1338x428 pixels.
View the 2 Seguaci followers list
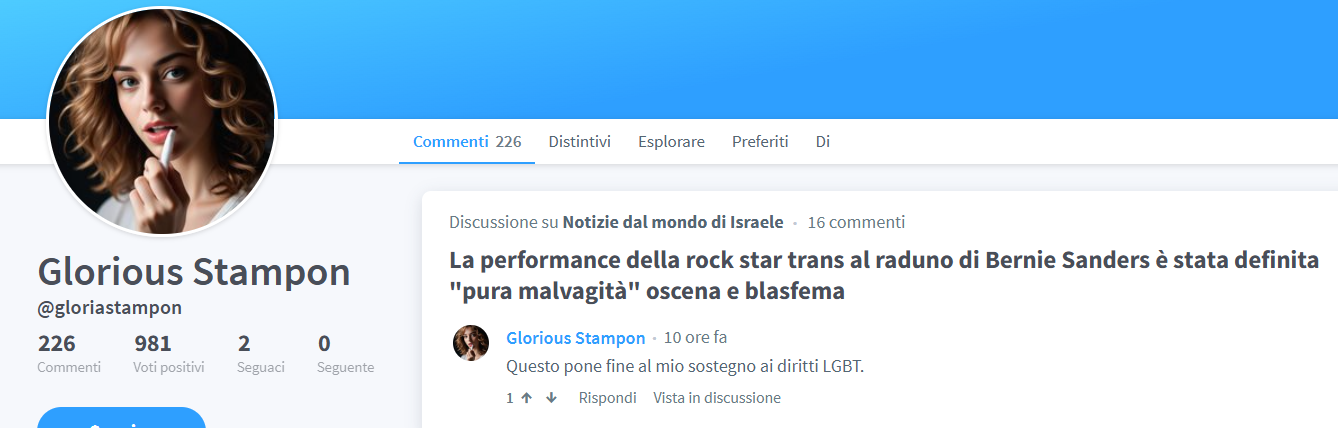coord(260,354)
